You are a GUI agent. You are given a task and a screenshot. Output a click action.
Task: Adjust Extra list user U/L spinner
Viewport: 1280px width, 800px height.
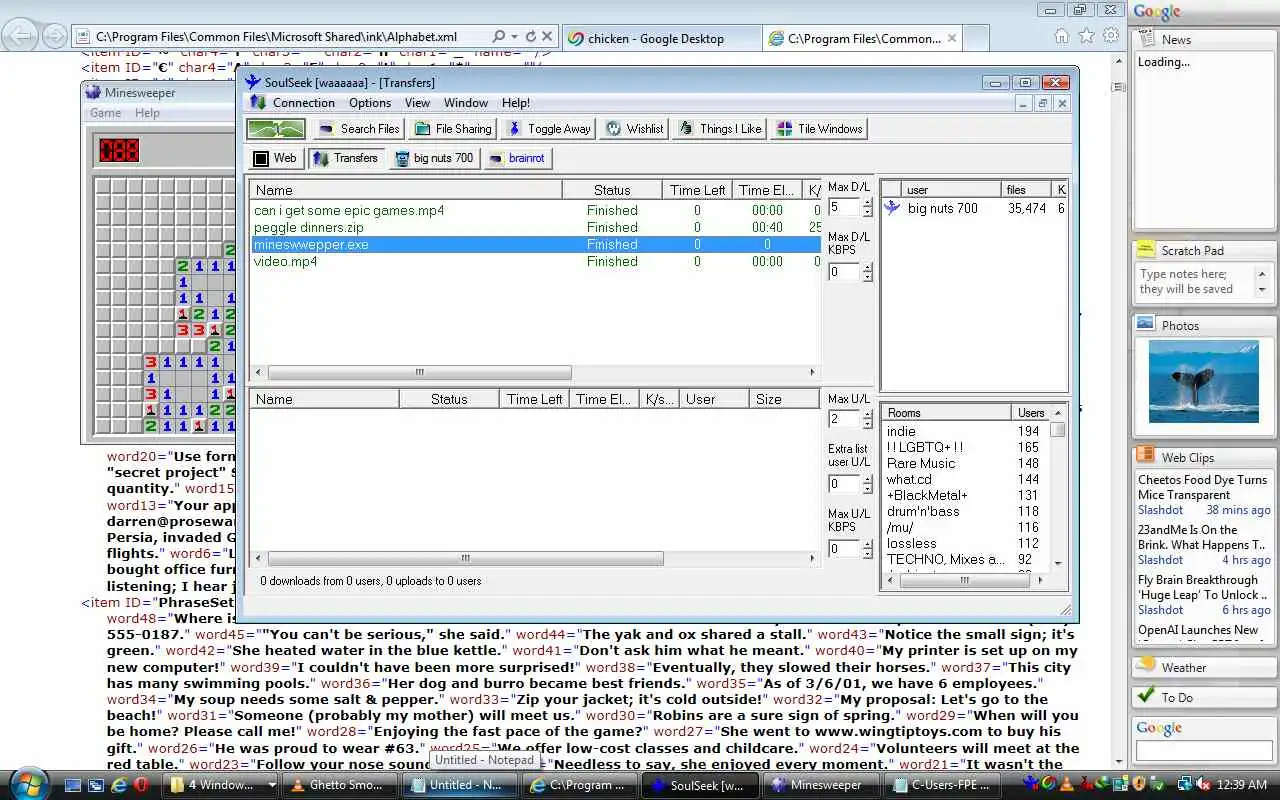click(x=867, y=484)
